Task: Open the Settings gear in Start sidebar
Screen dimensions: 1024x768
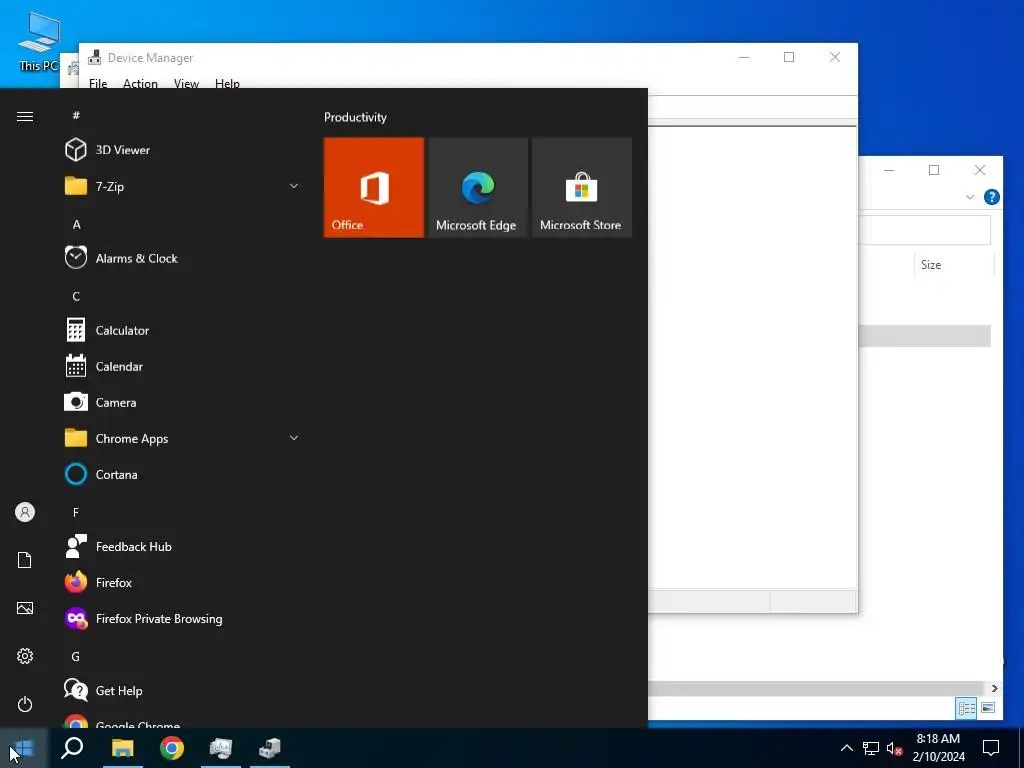Action: tap(25, 656)
